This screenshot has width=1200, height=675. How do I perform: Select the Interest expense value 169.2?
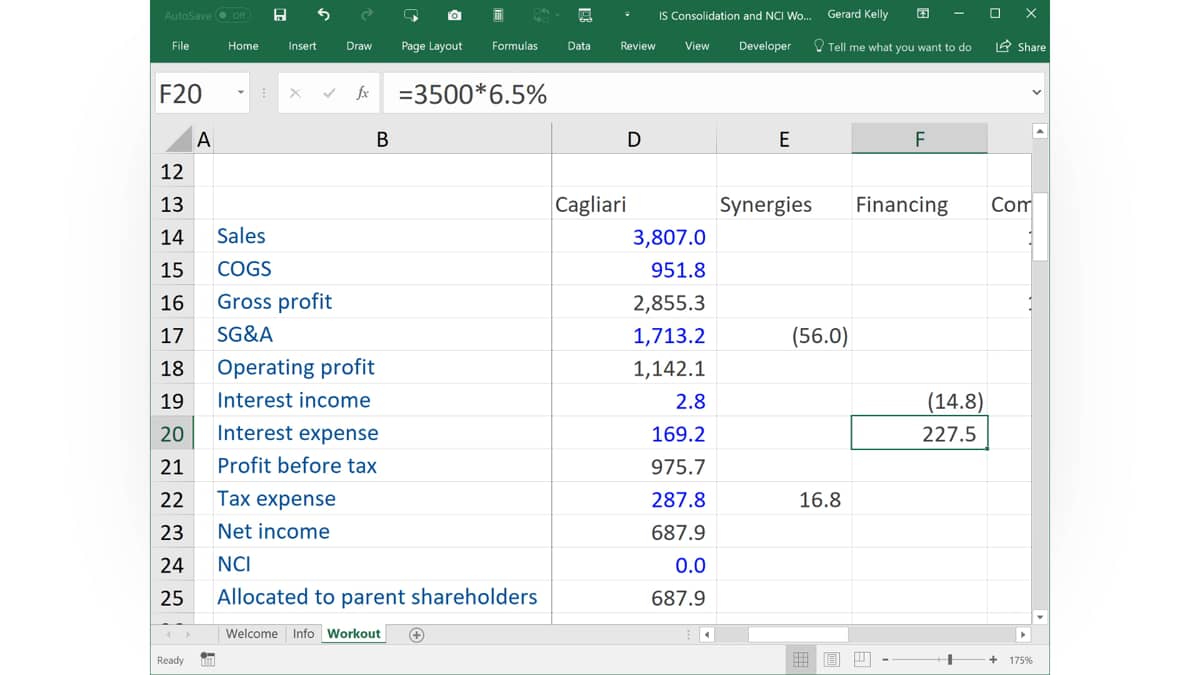(x=634, y=434)
